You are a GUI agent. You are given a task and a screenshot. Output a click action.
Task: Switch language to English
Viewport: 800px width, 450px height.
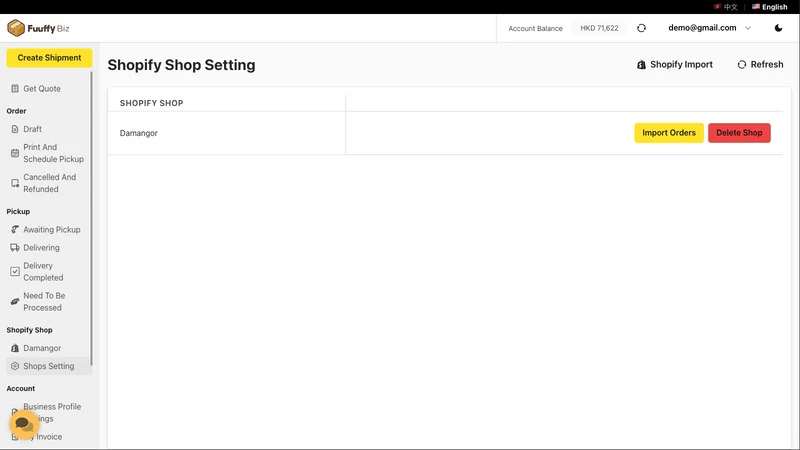point(769,7)
